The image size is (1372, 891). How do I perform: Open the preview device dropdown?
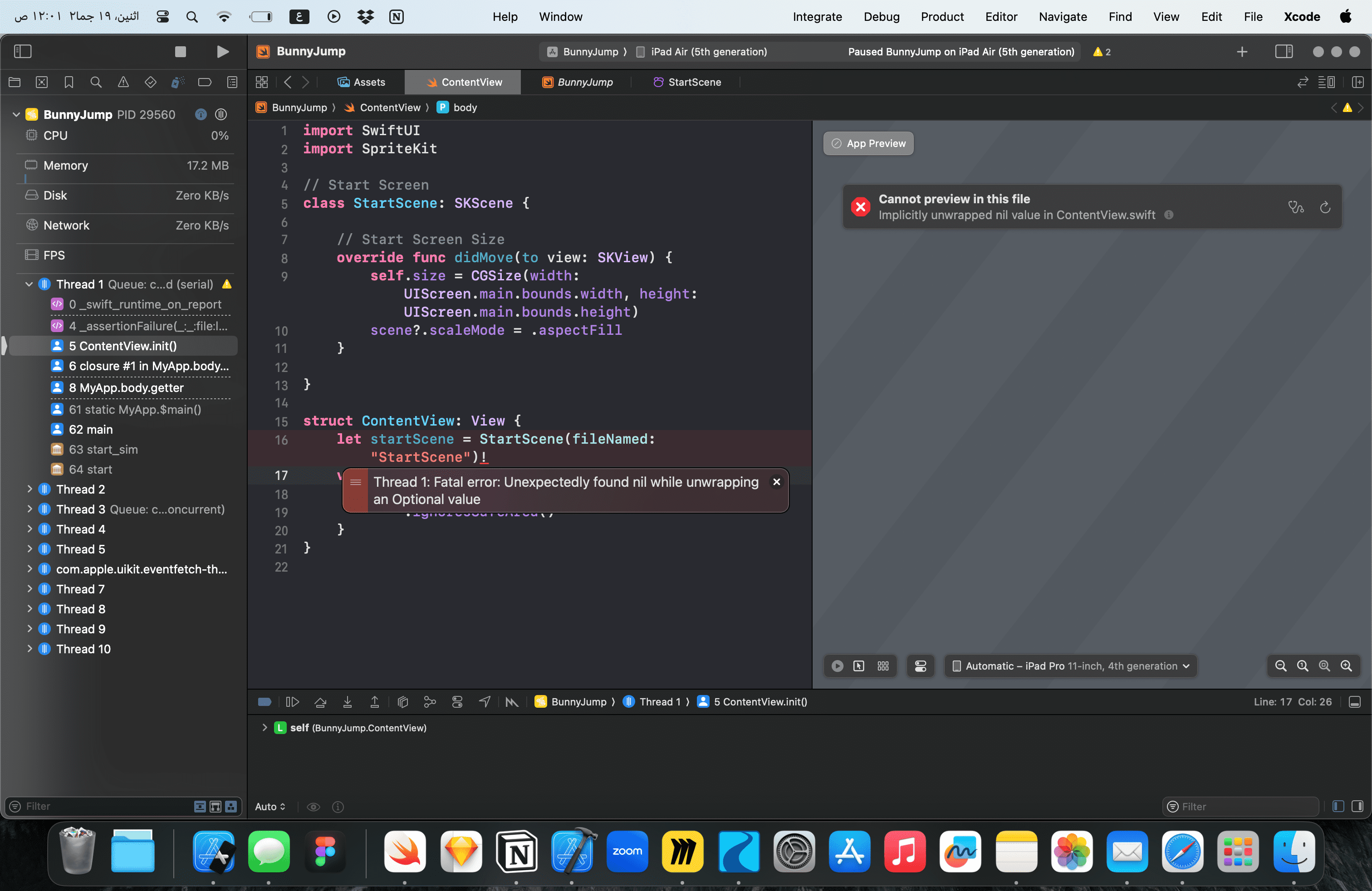1070,666
